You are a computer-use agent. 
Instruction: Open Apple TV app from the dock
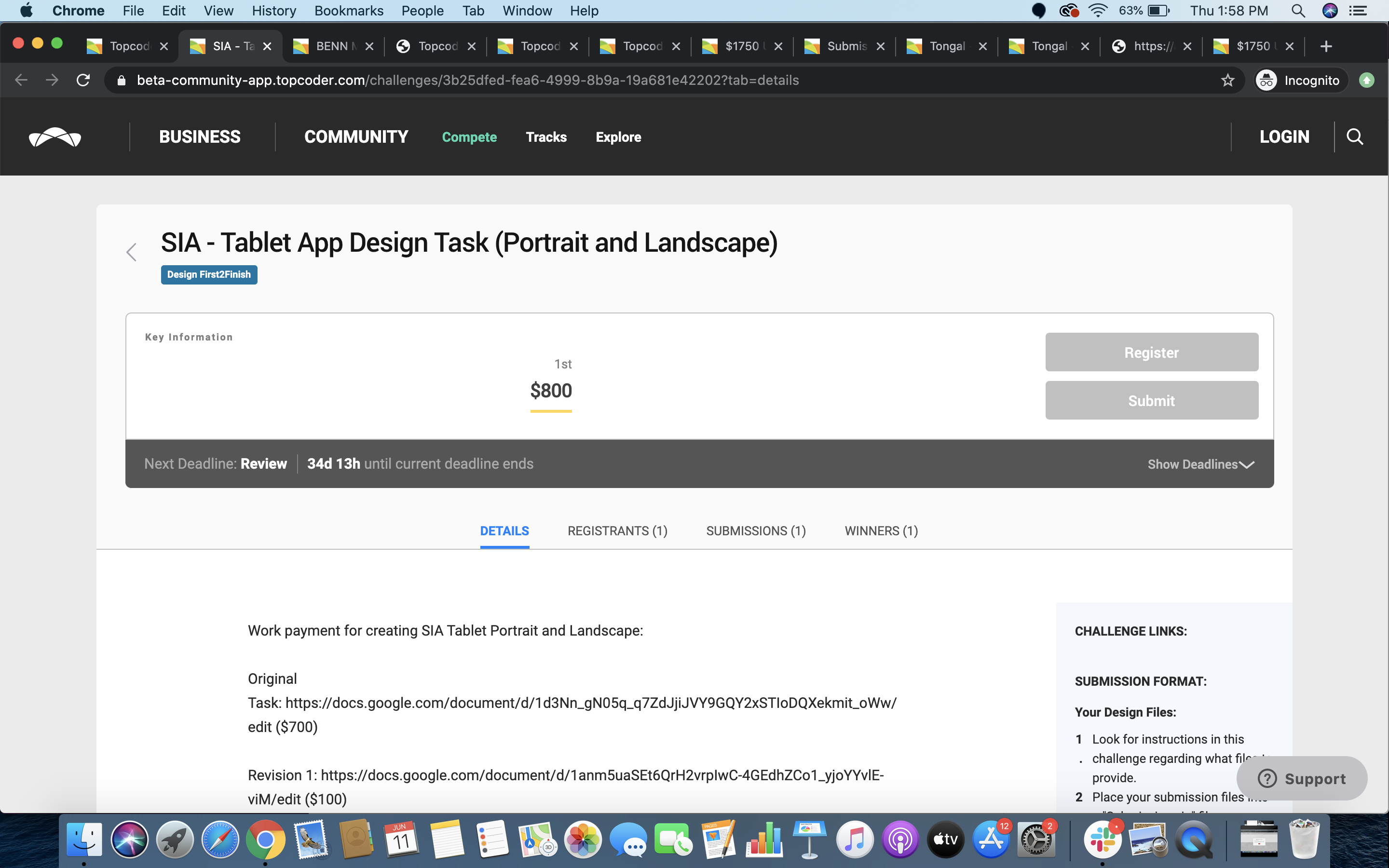point(945,839)
